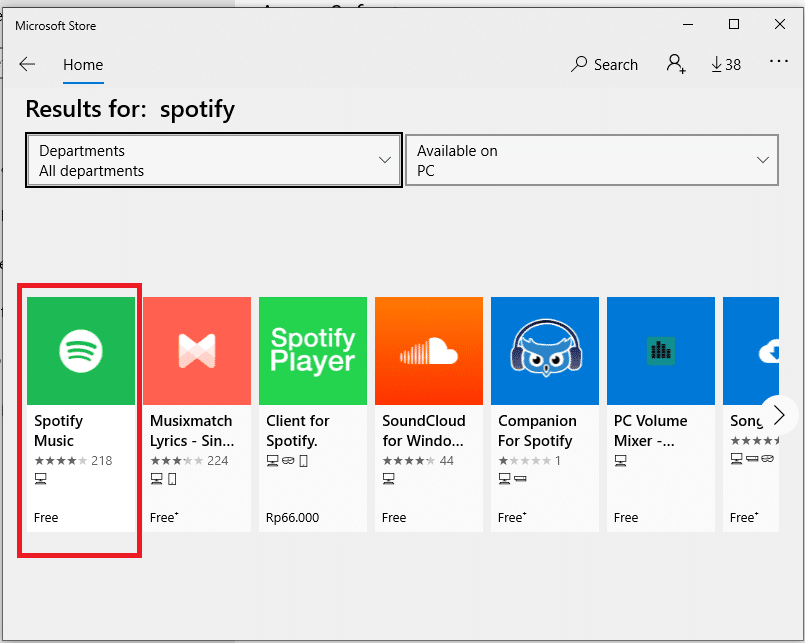Click the Xbox console icon under Companion For Spotify

[520, 479]
